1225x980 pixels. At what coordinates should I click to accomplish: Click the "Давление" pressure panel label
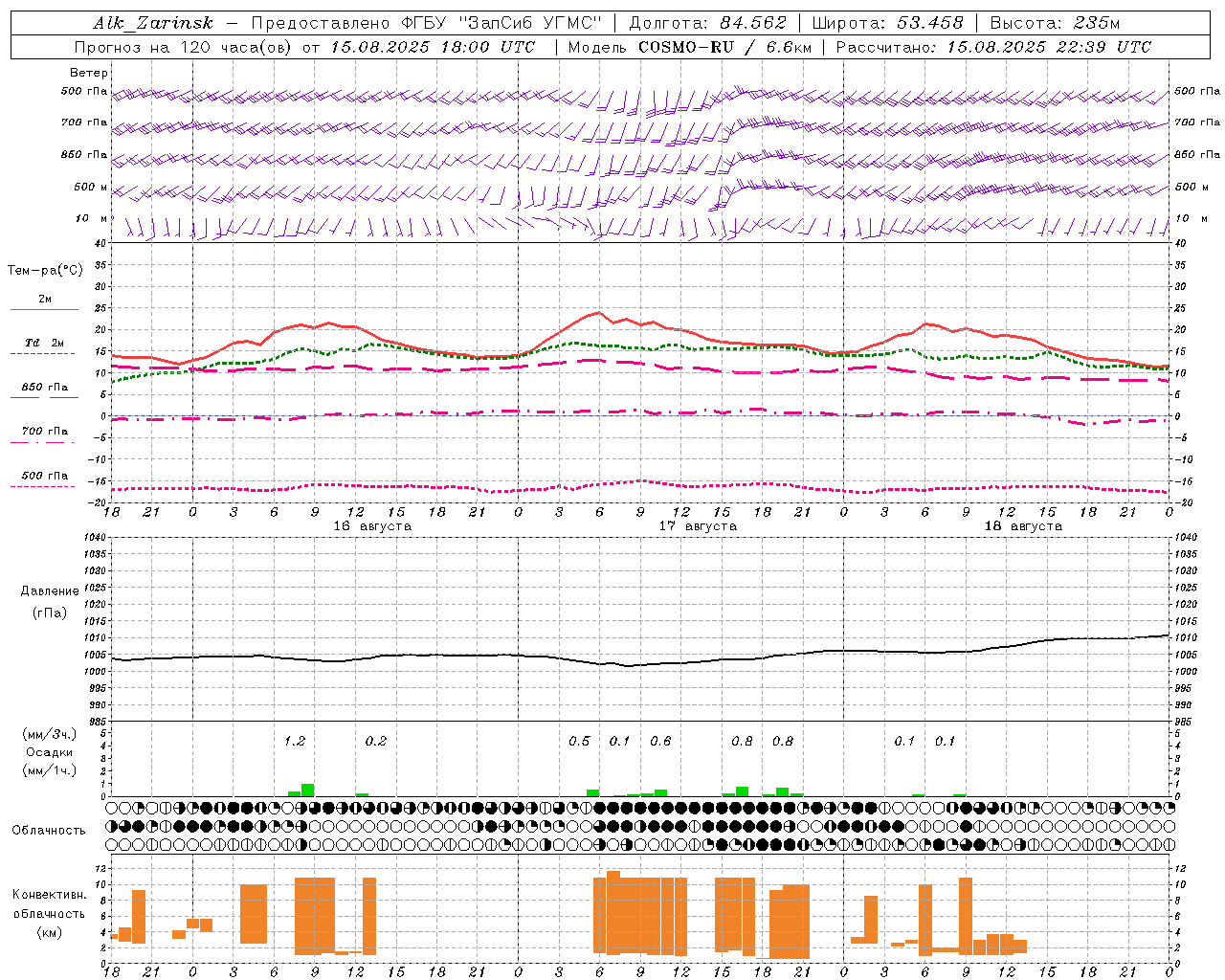click(x=50, y=591)
